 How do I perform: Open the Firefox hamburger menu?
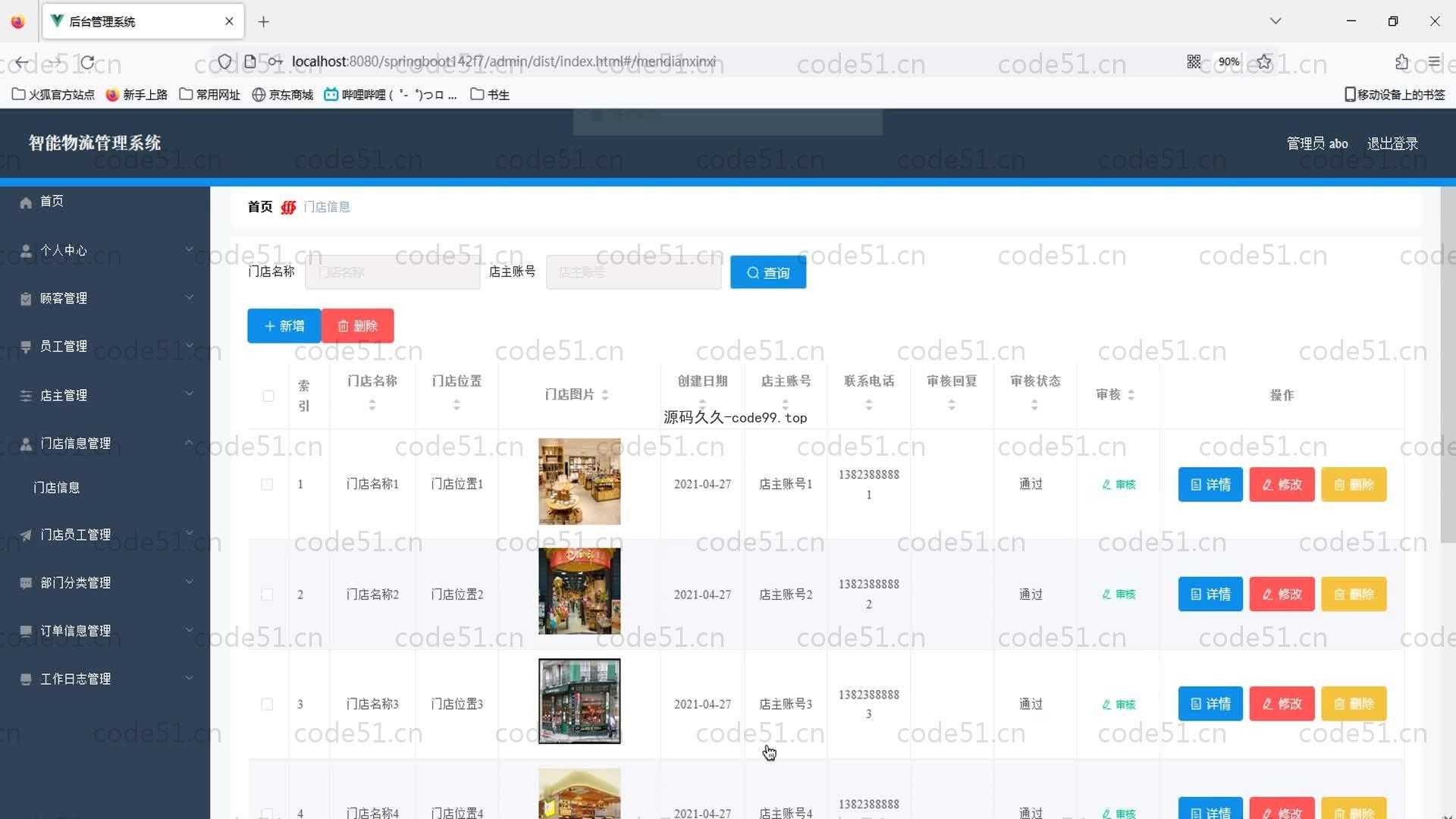1434,62
